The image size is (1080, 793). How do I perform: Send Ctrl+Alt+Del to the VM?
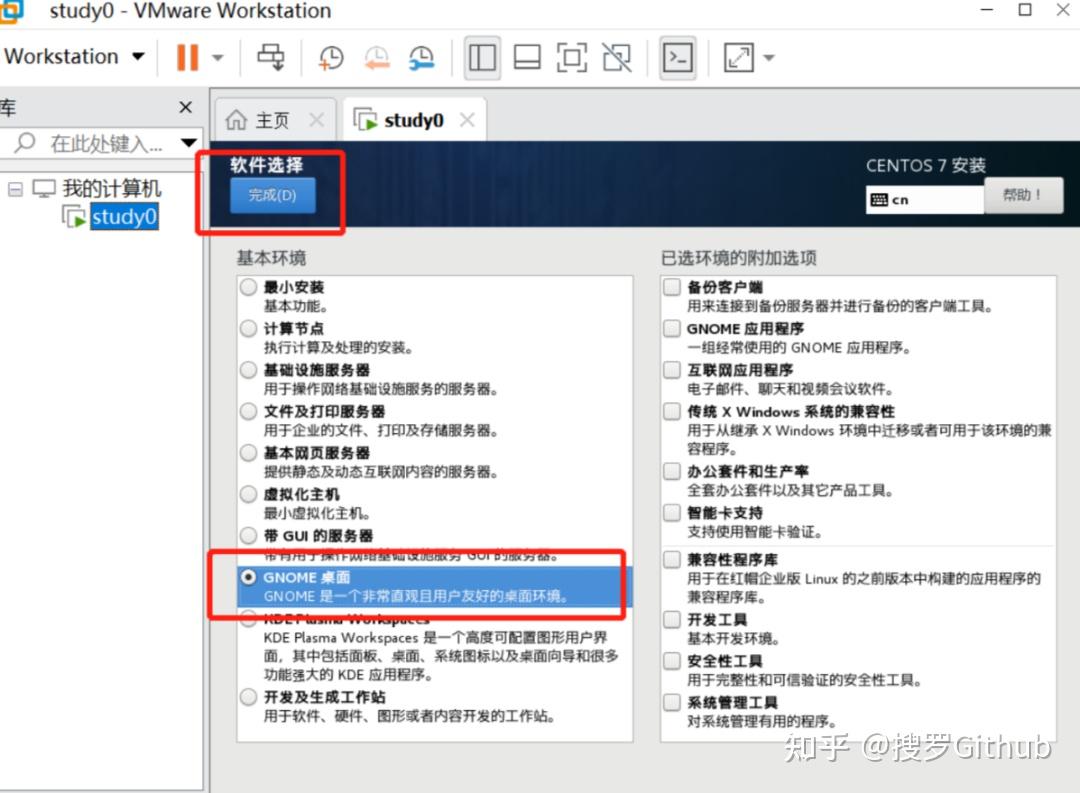[x=271, y=57]
